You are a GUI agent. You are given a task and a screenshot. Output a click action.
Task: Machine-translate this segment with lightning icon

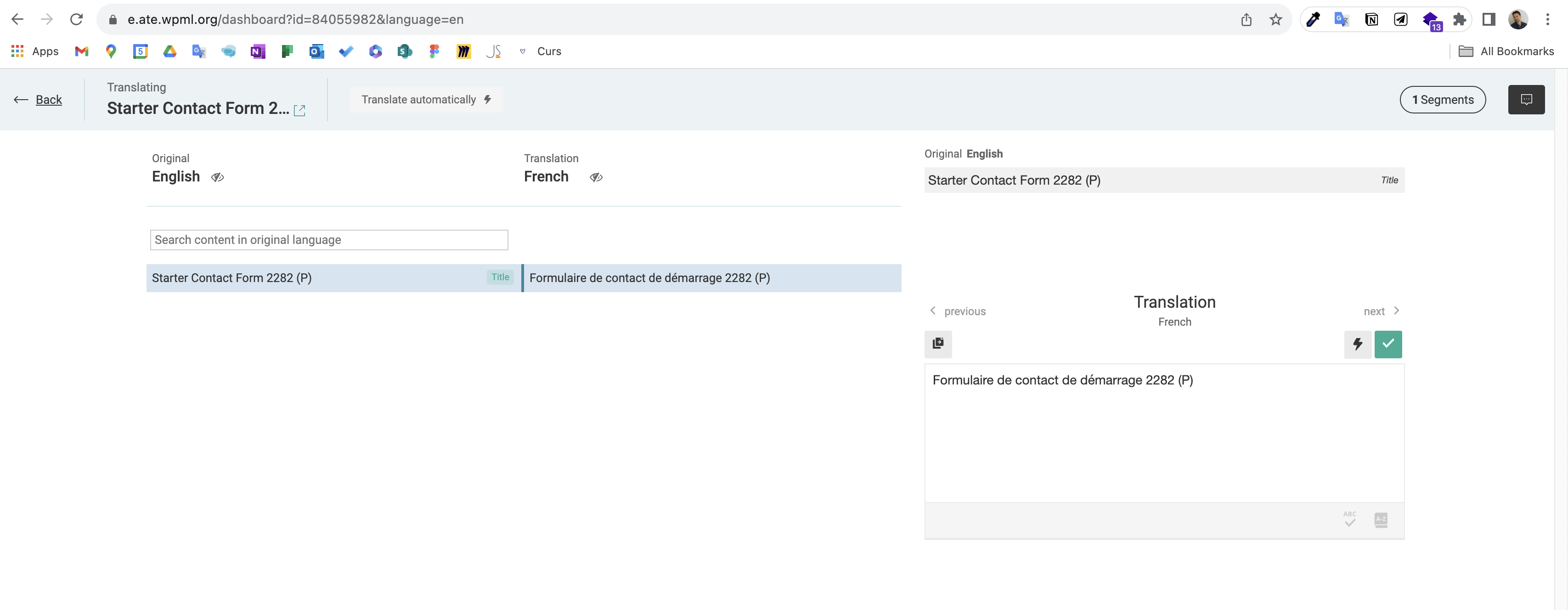pyautogui.click(x=1357, y=344)
